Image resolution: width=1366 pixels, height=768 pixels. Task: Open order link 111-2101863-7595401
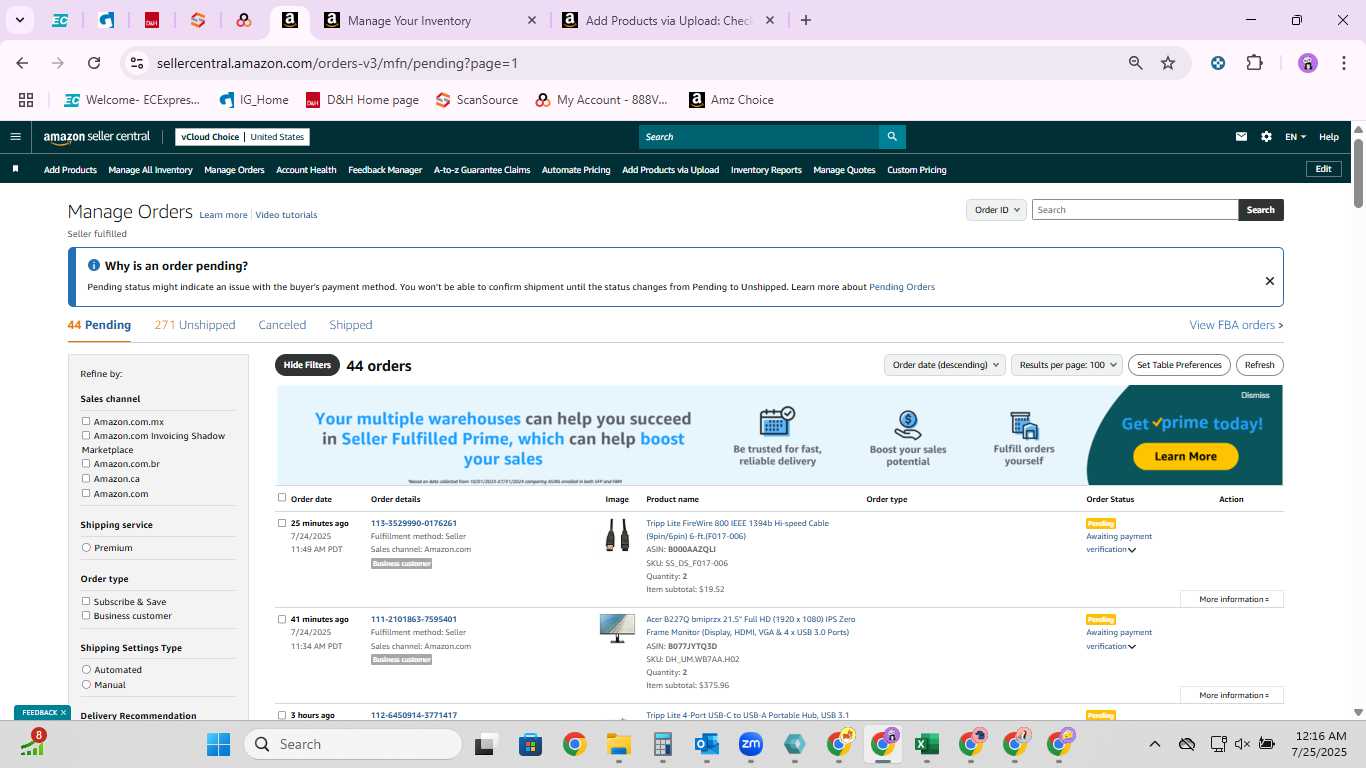point(413,619)
